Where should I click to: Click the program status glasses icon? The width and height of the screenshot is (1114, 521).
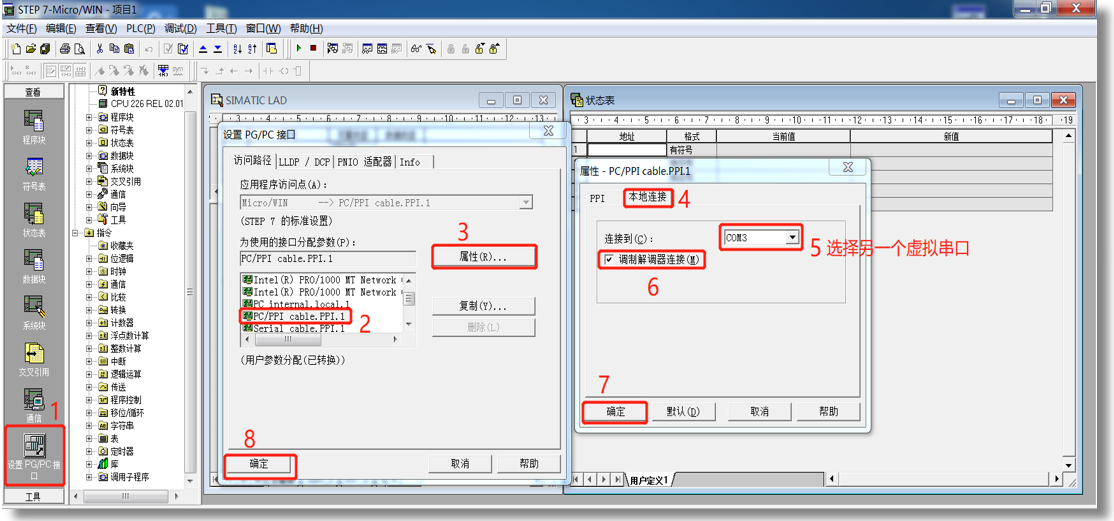(x=416, y=49)
